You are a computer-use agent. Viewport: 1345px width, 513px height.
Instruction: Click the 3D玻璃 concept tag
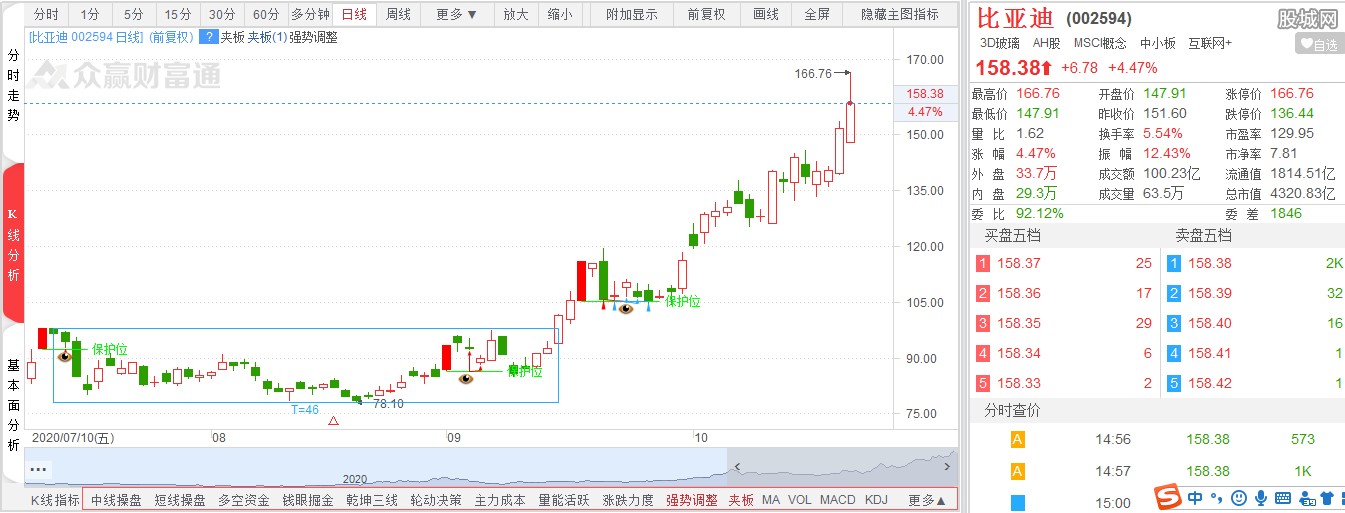(1001, 43)
